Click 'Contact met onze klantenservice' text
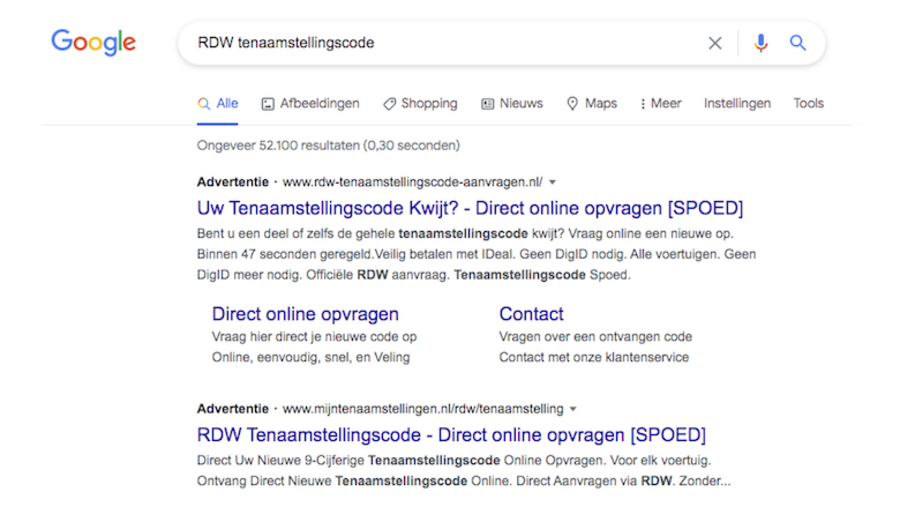 pyautogui.click(x=593, y=357)
